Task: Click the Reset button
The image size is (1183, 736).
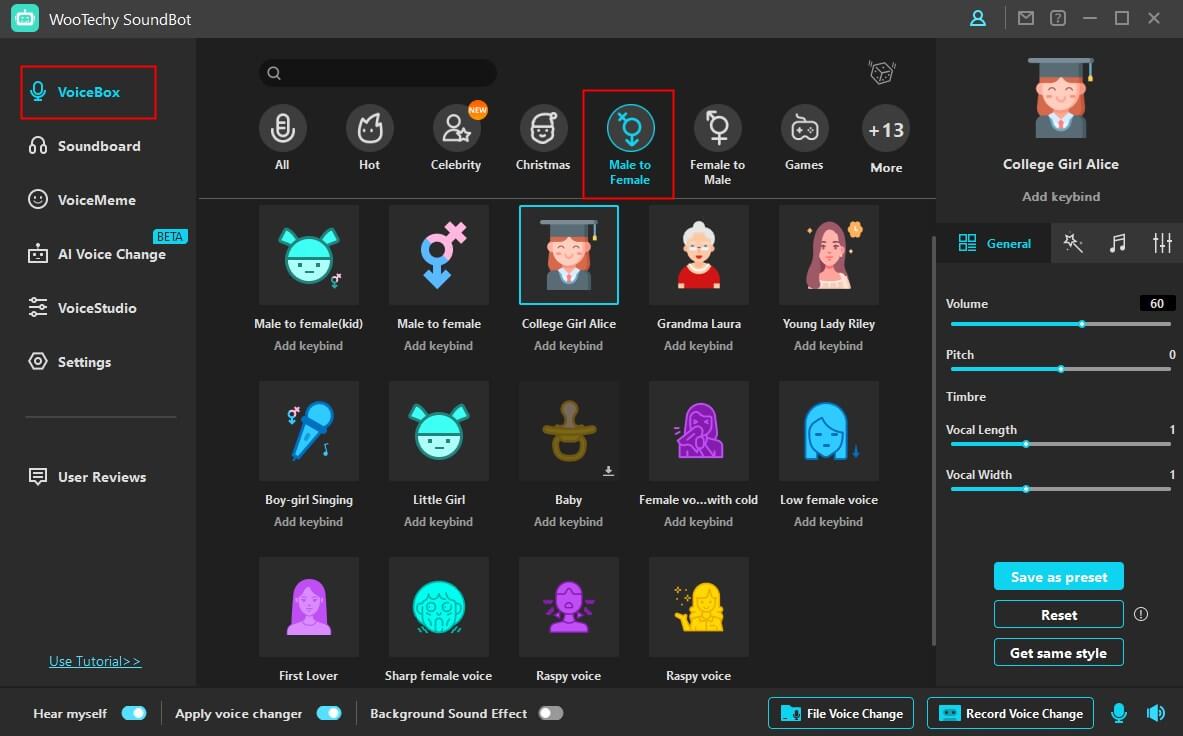Action: [1059, 615]
